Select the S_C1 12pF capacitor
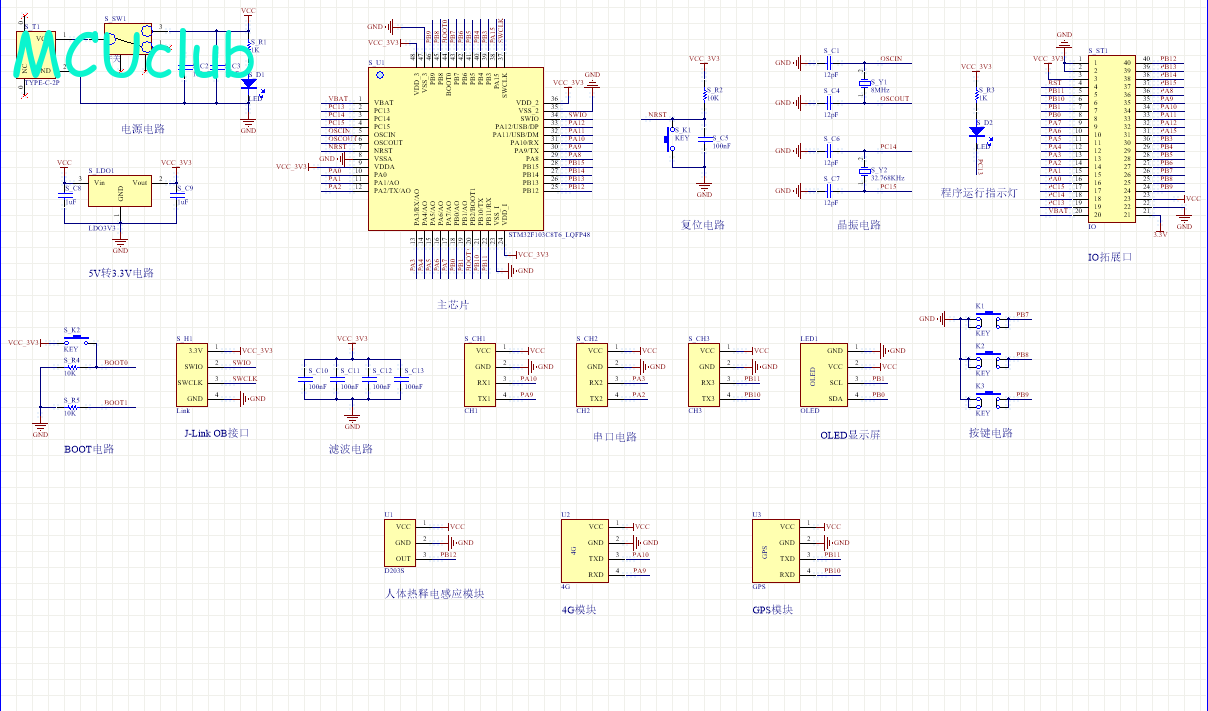The height and width of the screenshot is (711, 1208). pyautogui.click(x=831, y=63)
